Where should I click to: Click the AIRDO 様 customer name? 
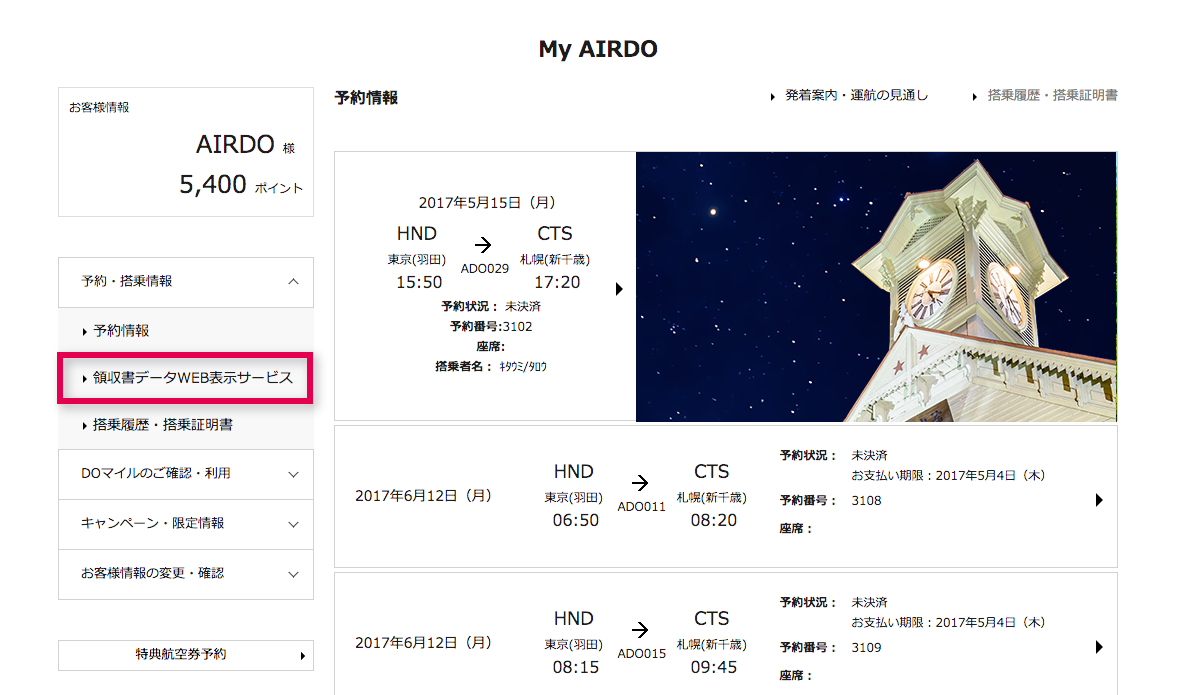click(245, 144)
